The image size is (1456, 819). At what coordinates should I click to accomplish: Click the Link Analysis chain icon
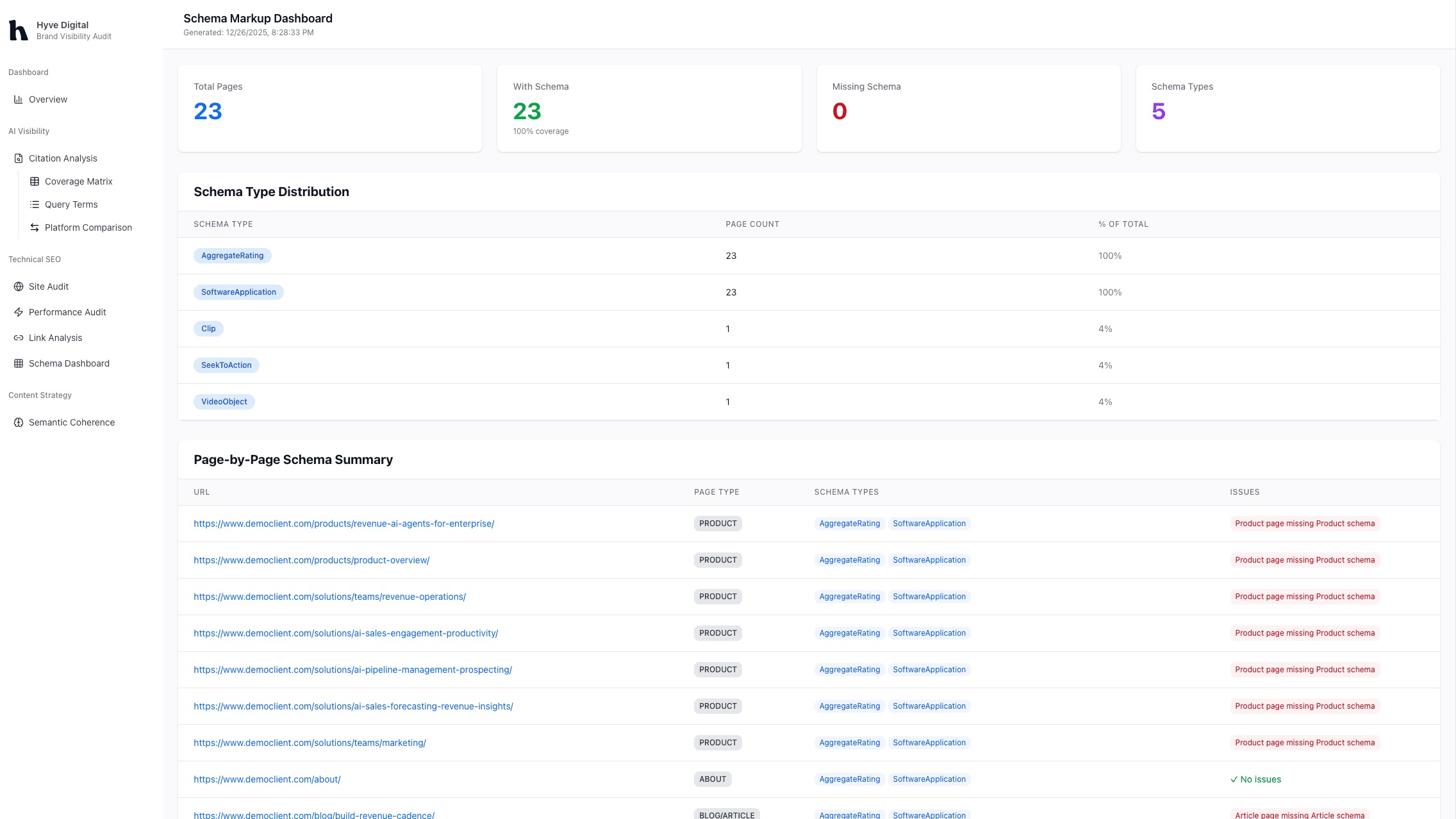click(x=19, y=338)
